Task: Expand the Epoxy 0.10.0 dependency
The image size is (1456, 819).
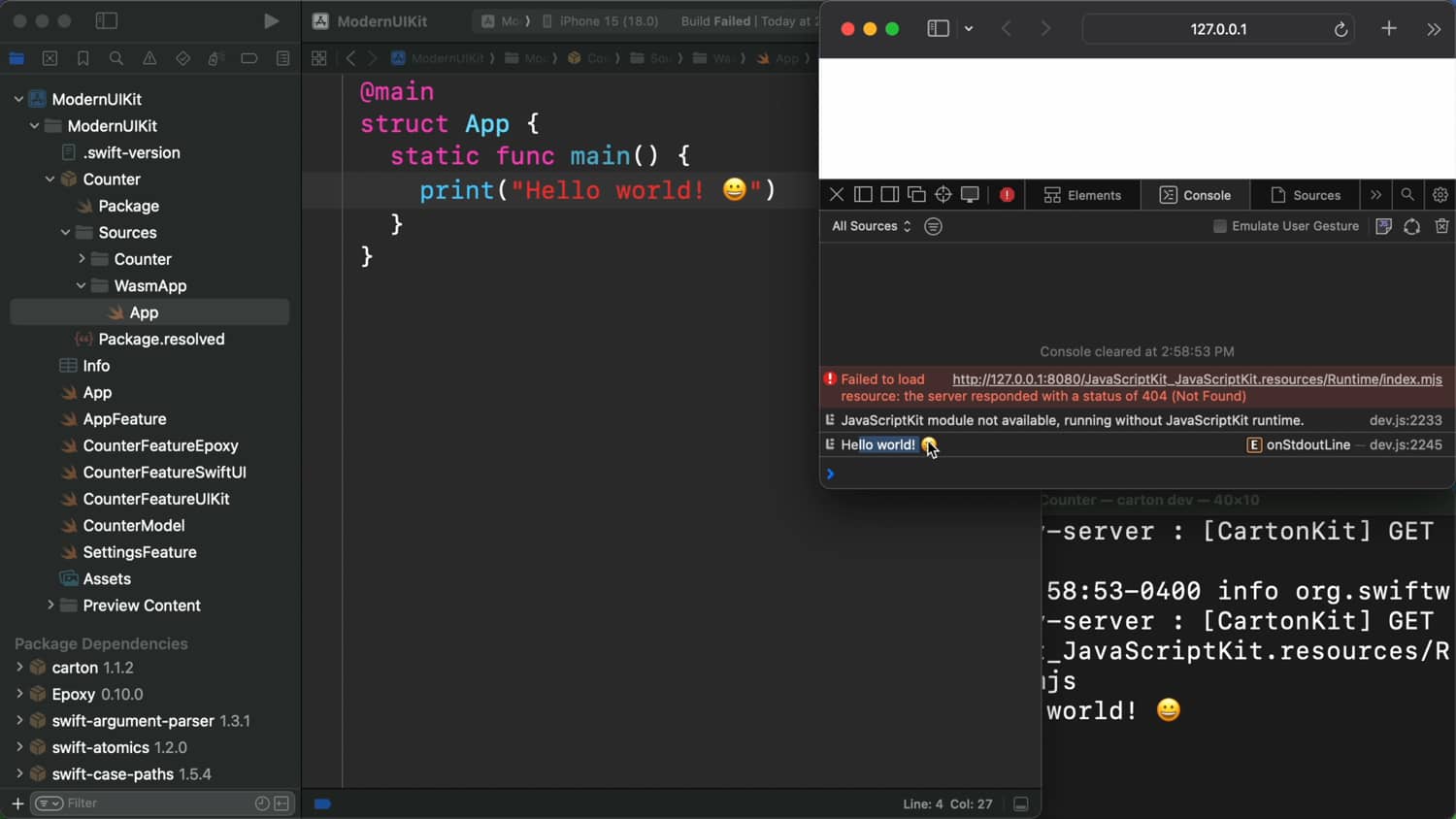Action: pyautogui.click(x=18, y=694)
